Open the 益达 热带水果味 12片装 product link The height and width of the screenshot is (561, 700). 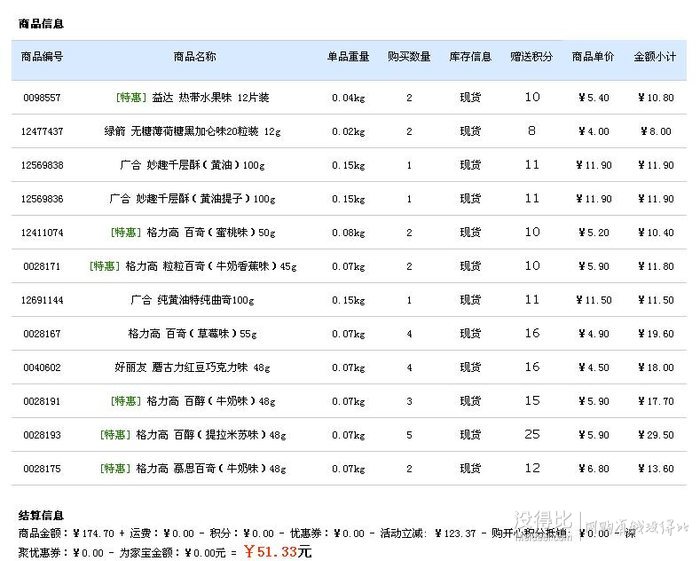pyautogui.click(x=210, y=98)
